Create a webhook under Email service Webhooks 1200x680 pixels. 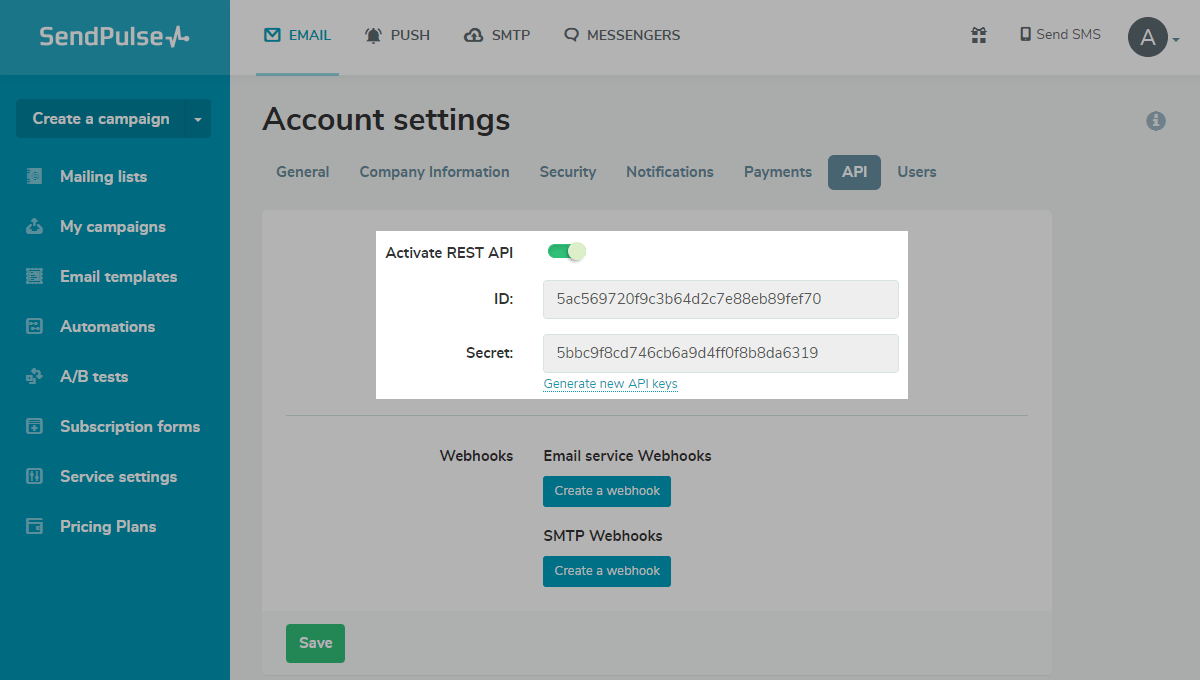coord(607,491)
